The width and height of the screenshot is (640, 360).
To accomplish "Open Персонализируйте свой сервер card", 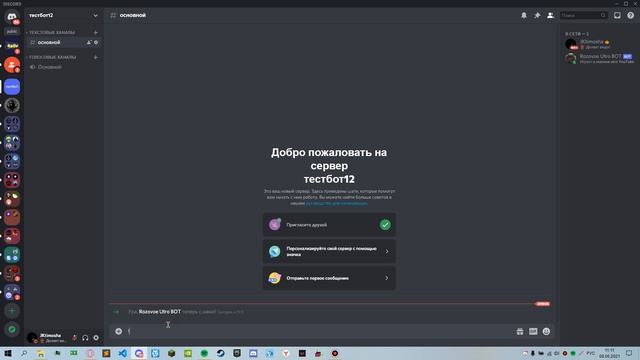I will point(329,251).
